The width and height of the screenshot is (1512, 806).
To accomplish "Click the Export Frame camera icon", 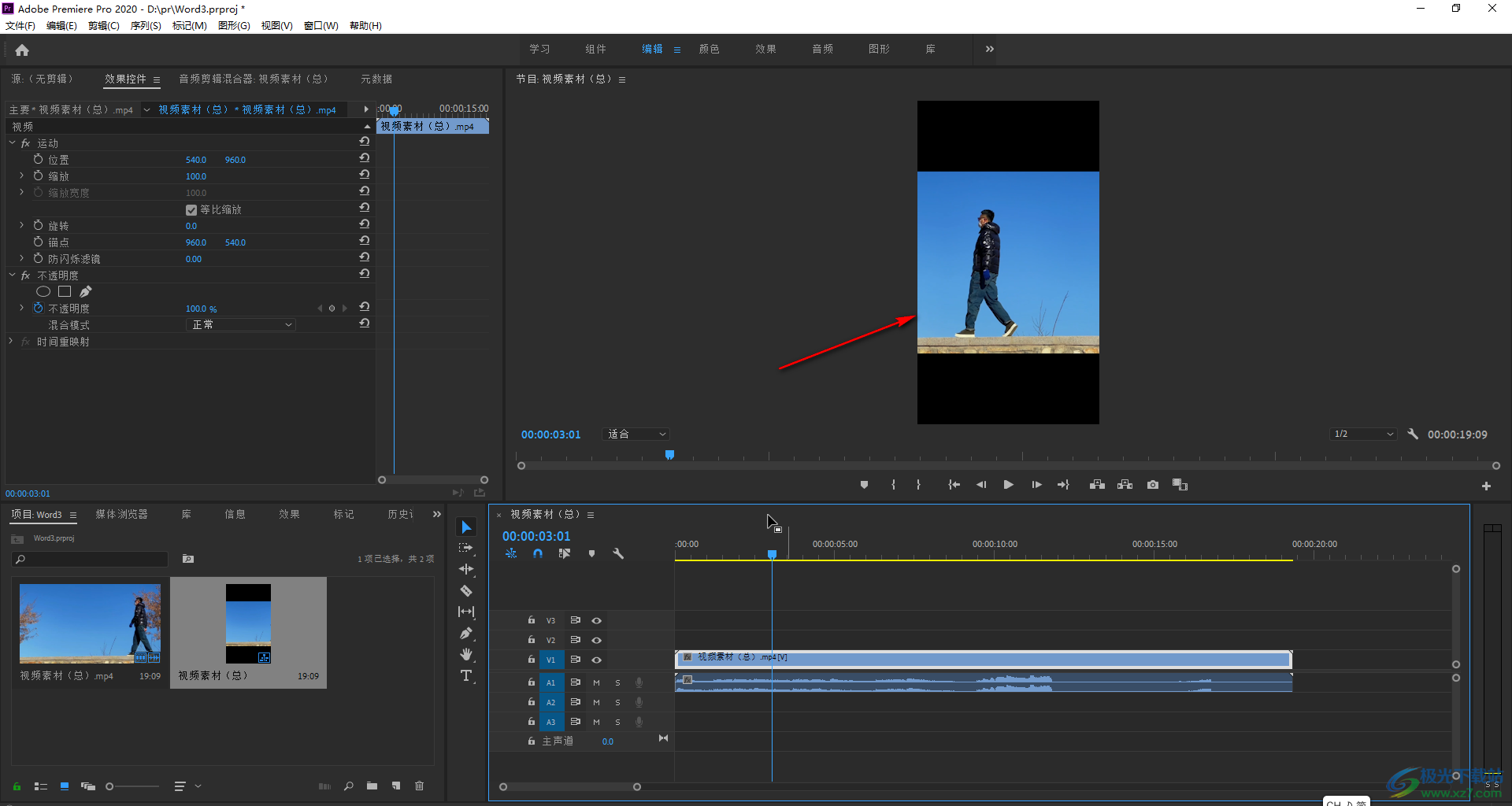I will tap(1153, 485).
